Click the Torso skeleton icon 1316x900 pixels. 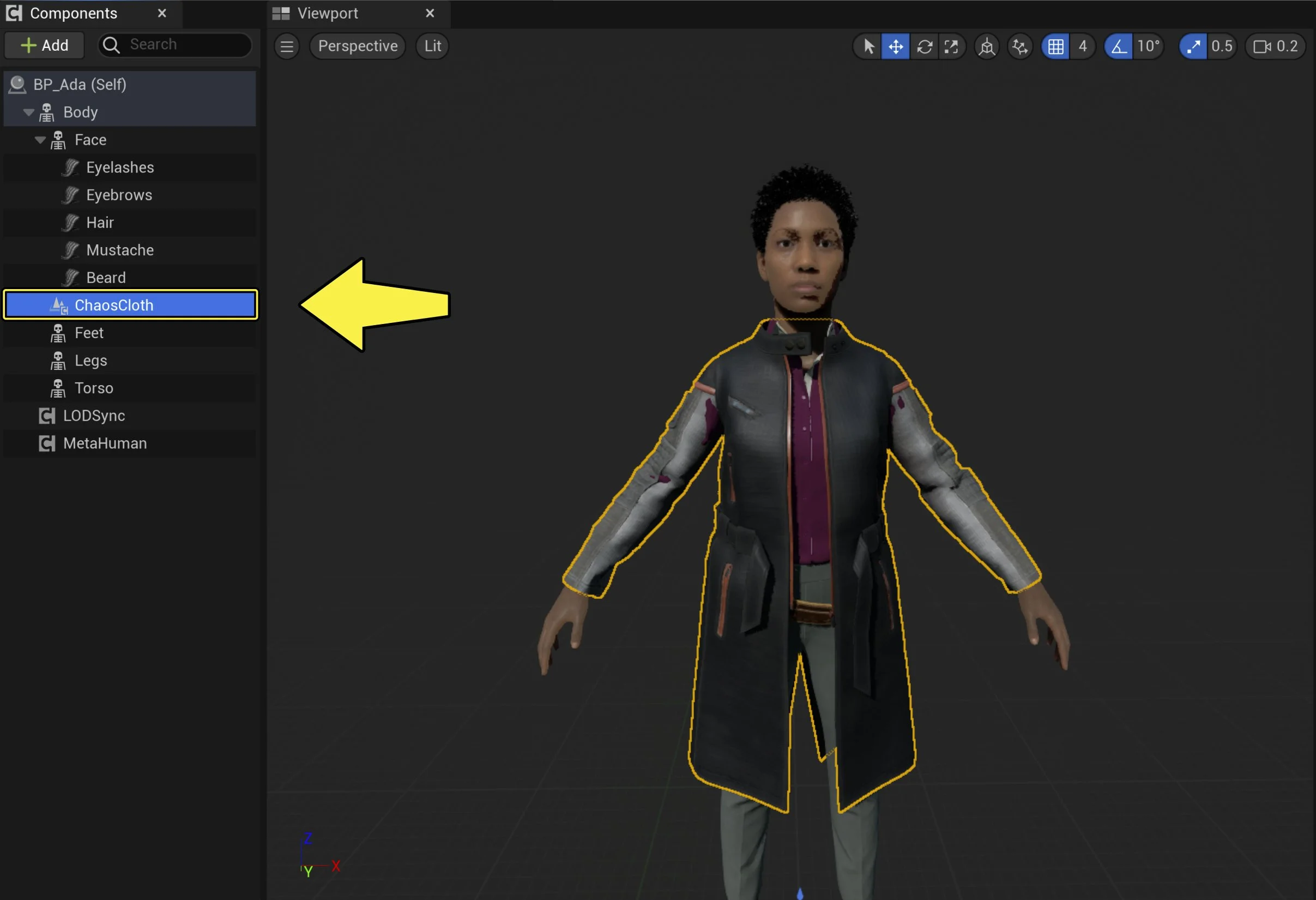click(x=58, y=388)
